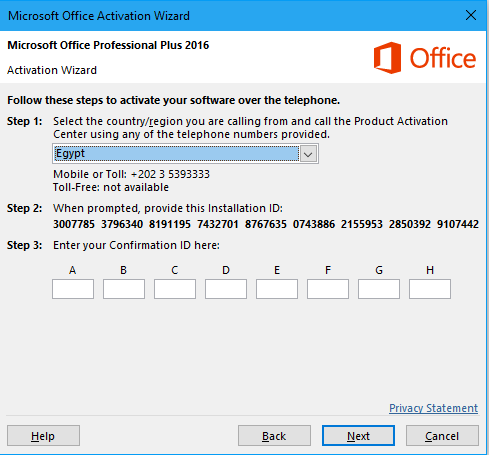Image resolution: width=489 pixels, height=455 pixels.
Task: Click 'Toll-Free: not available' text
Action: [x=111, y=187]
